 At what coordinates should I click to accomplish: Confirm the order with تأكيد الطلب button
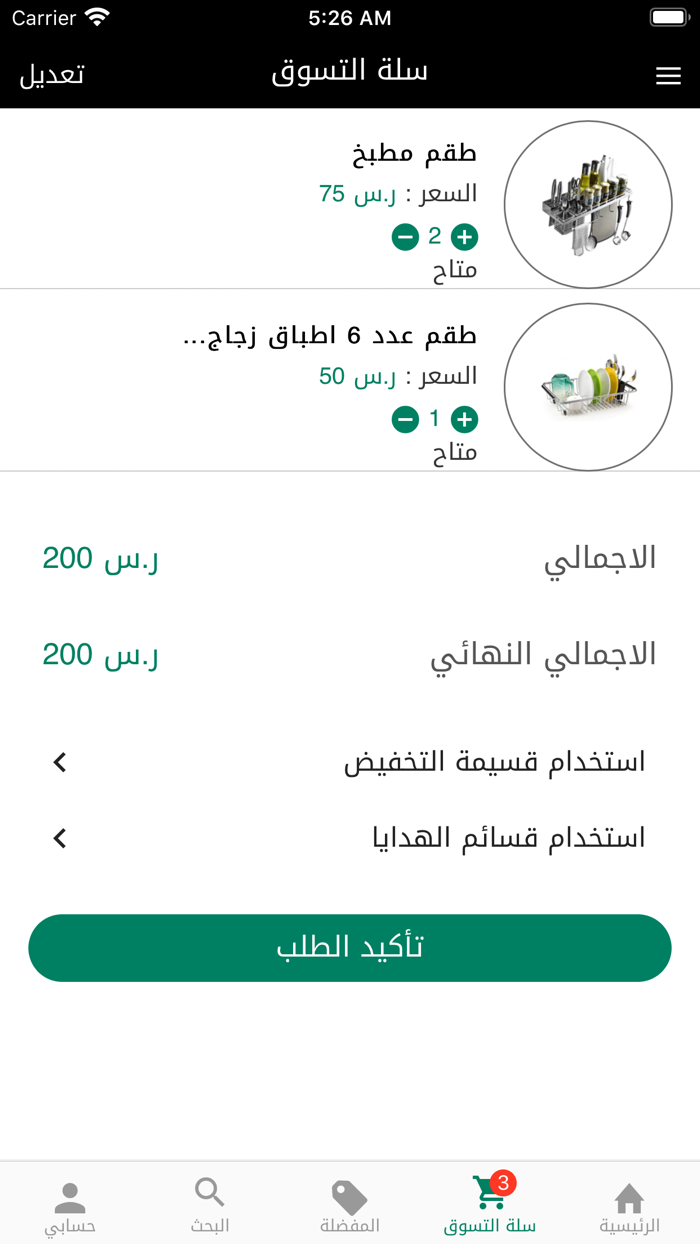[x=350, y=948]
